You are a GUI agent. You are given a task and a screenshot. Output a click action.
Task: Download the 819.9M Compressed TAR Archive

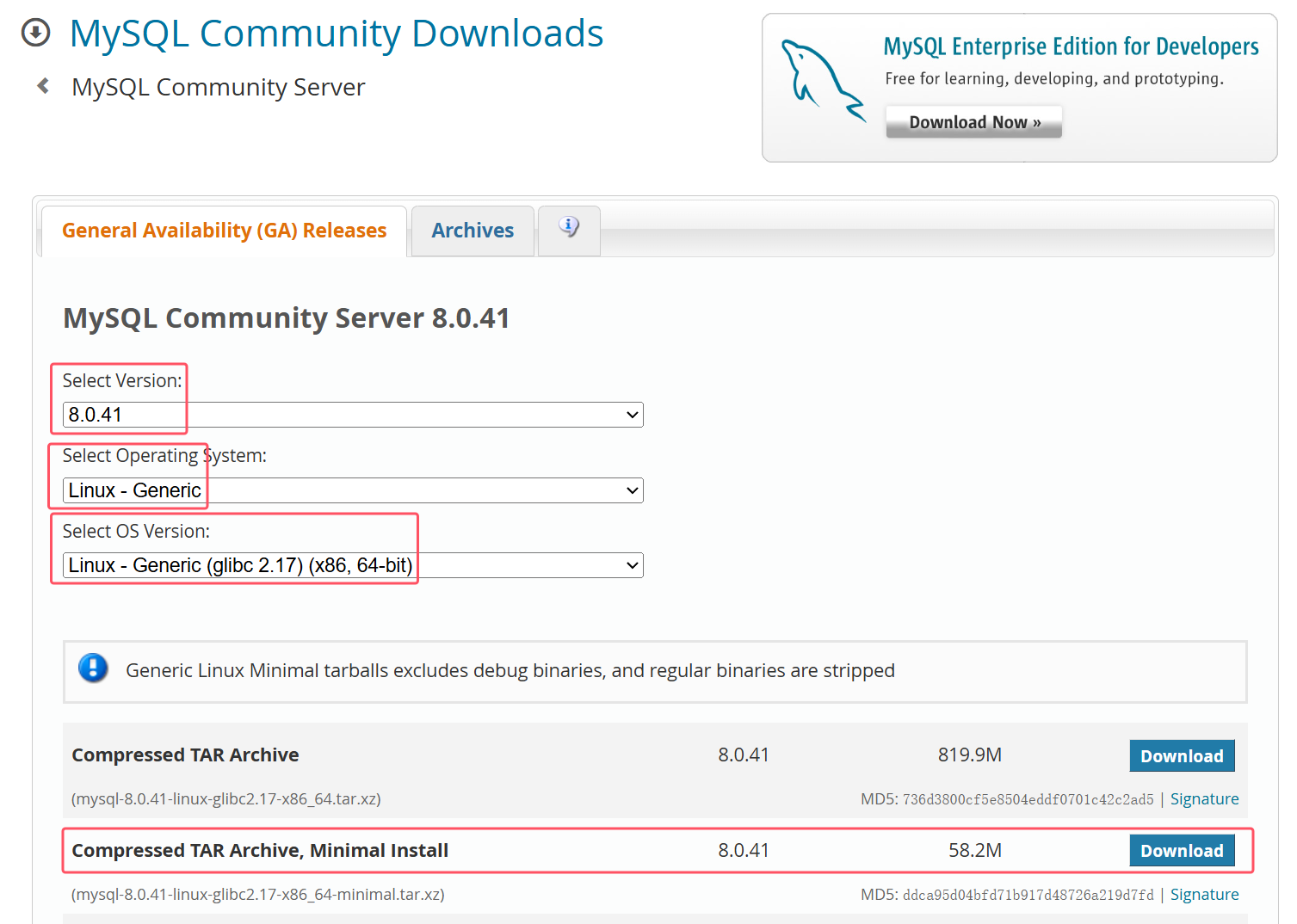[x=1181, y=756]
